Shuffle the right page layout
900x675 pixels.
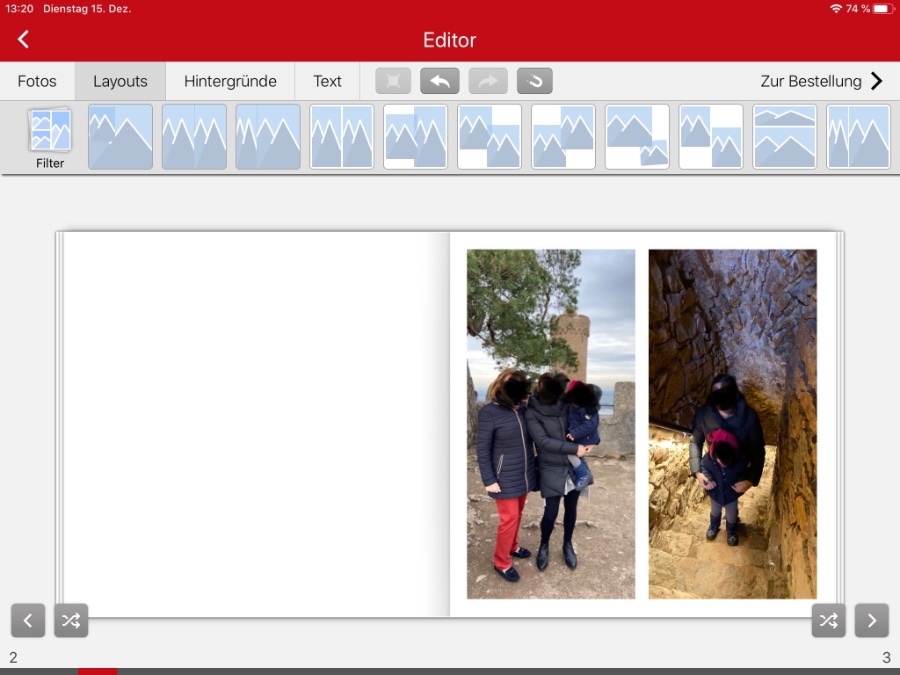coord(829,620)
